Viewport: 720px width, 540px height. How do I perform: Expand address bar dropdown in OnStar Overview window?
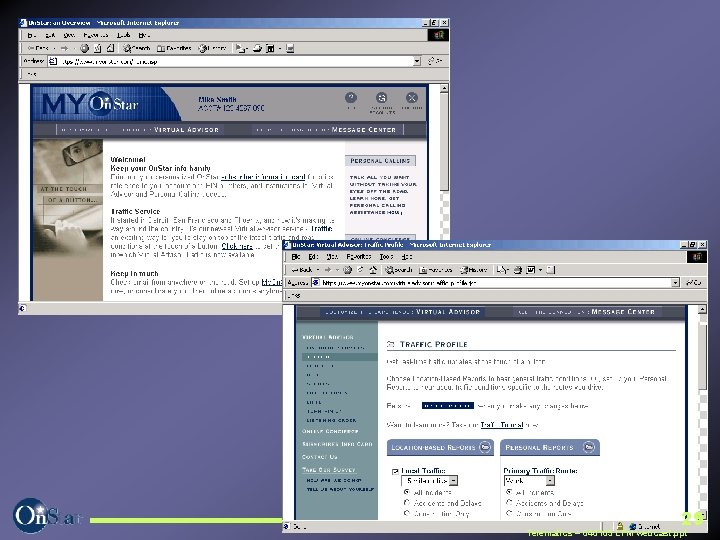[x=417, y=61]
